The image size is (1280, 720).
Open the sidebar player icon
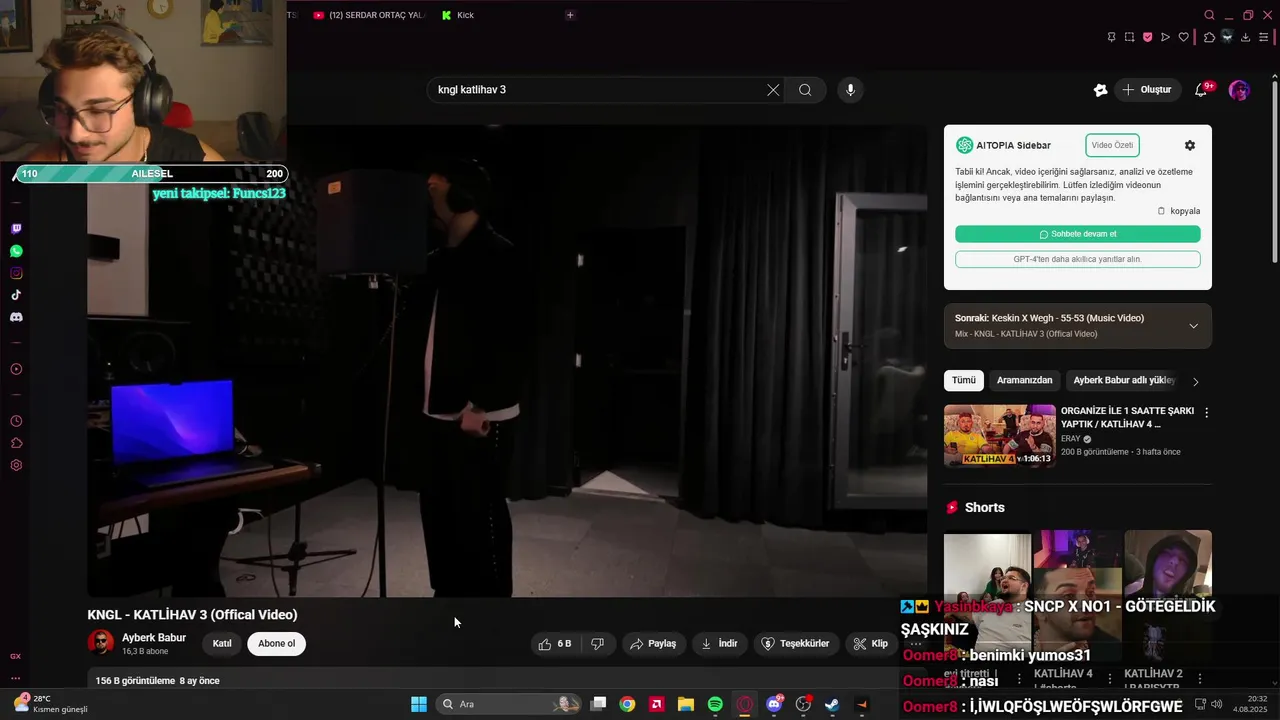pos(16,369)
